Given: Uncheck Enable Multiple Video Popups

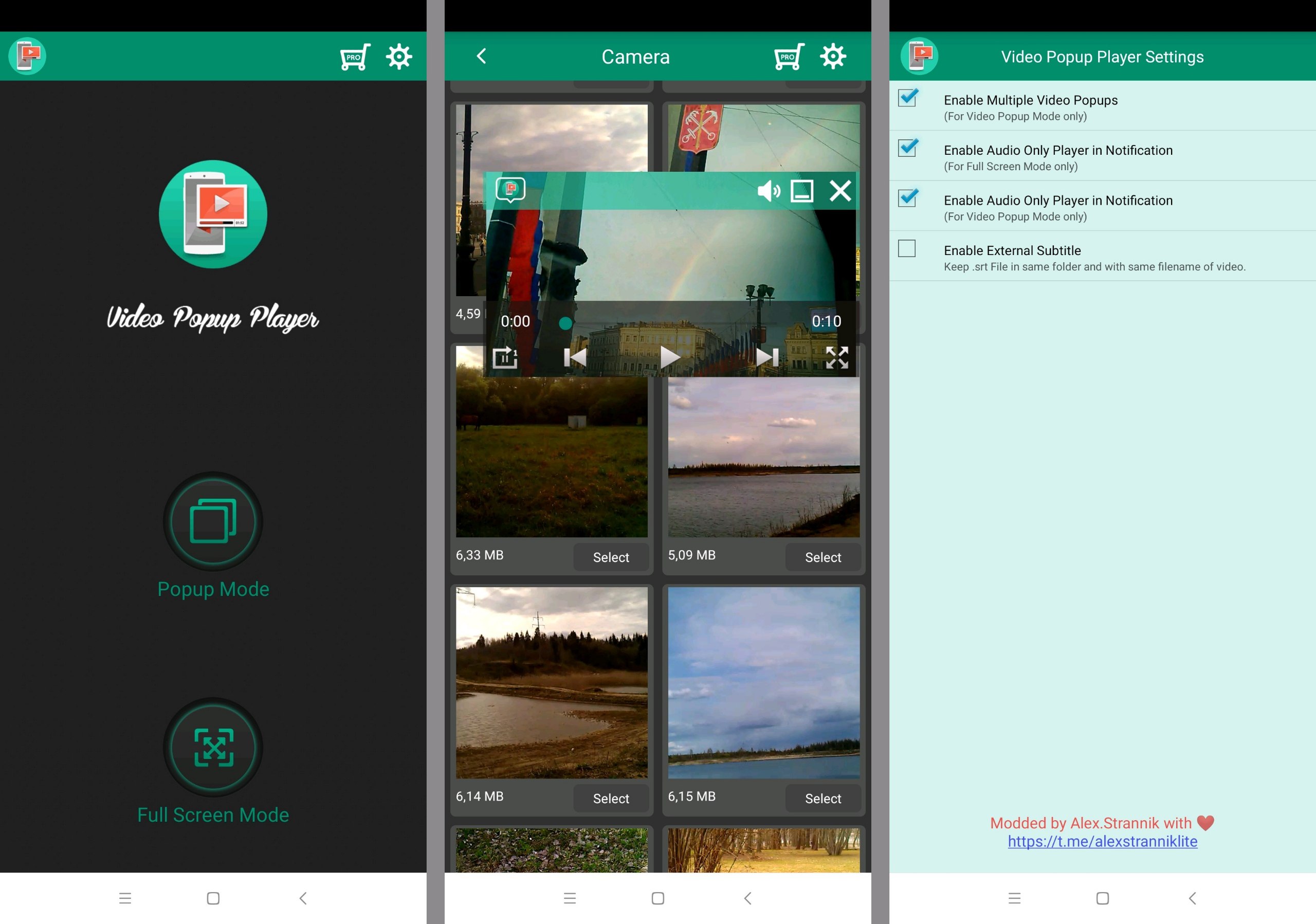Looking at the screenshot, I should pyautogui.click(x=907, y=98).
